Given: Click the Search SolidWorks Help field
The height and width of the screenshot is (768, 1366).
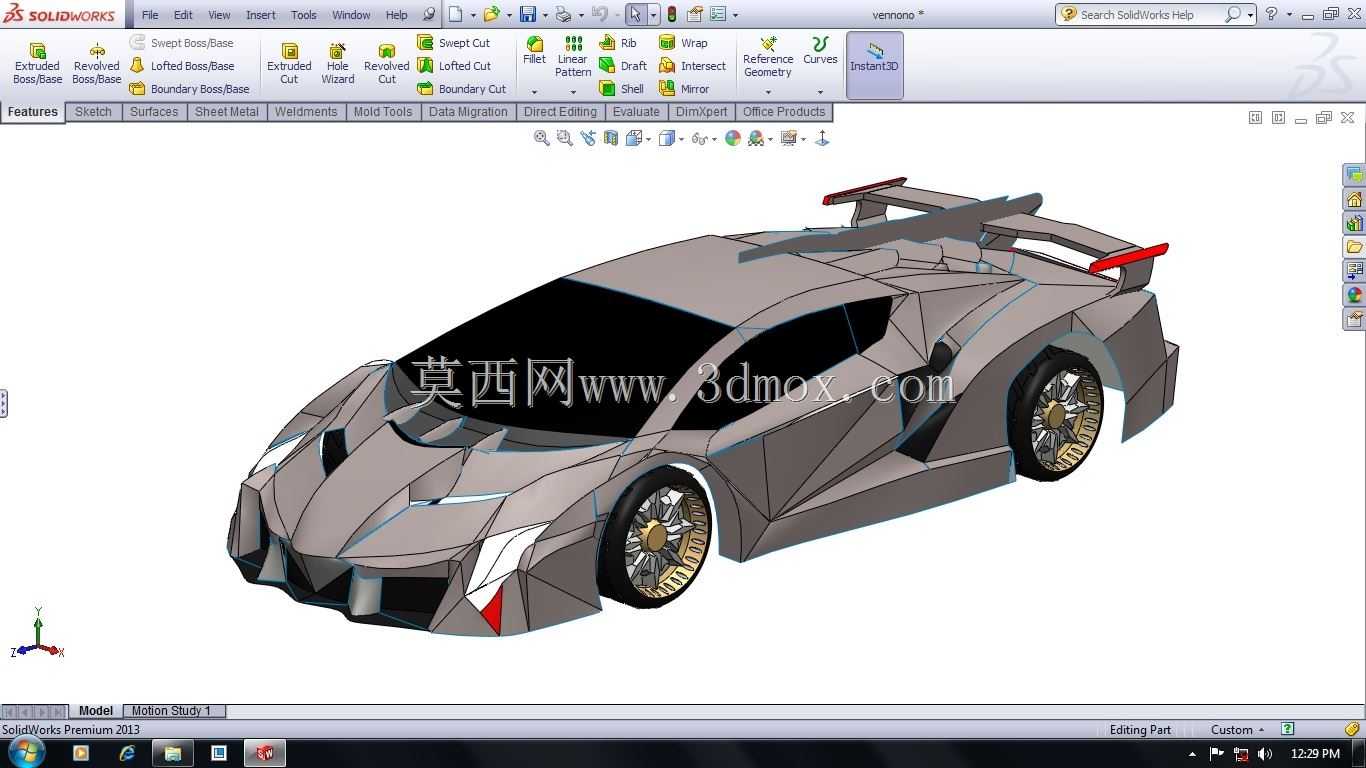Looking at the screenshot, I should point(1150,14).
